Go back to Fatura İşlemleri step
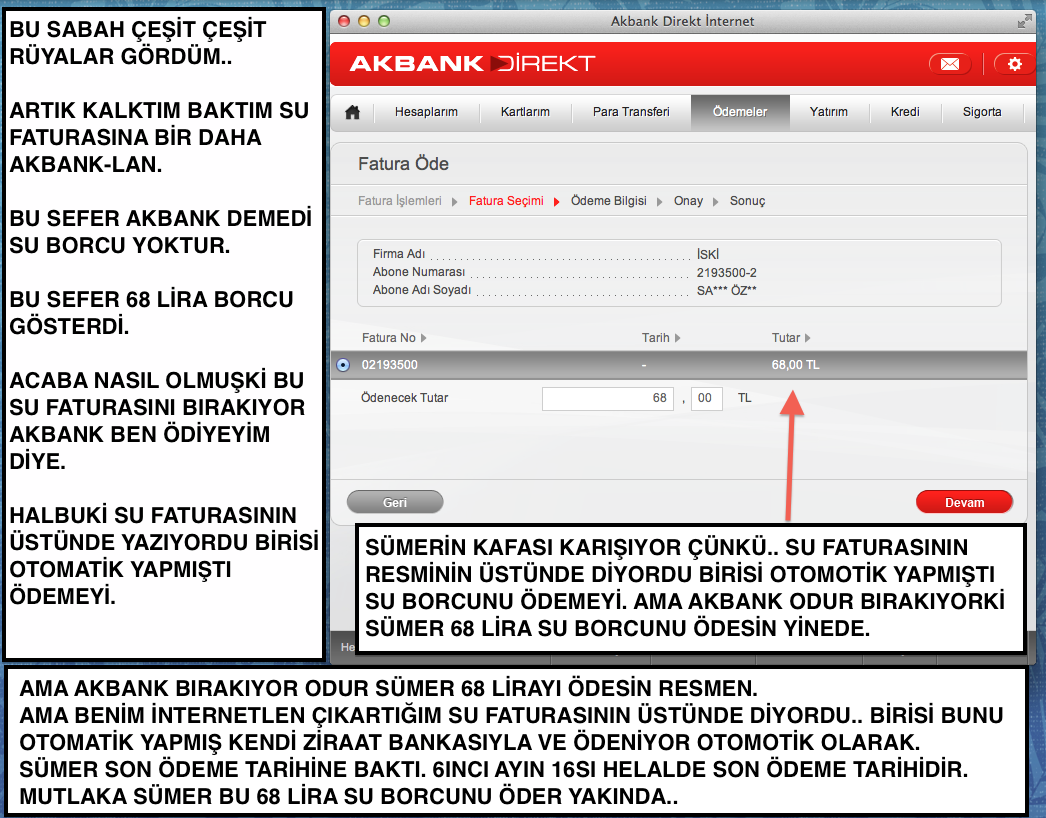 (x=400, y=201)
